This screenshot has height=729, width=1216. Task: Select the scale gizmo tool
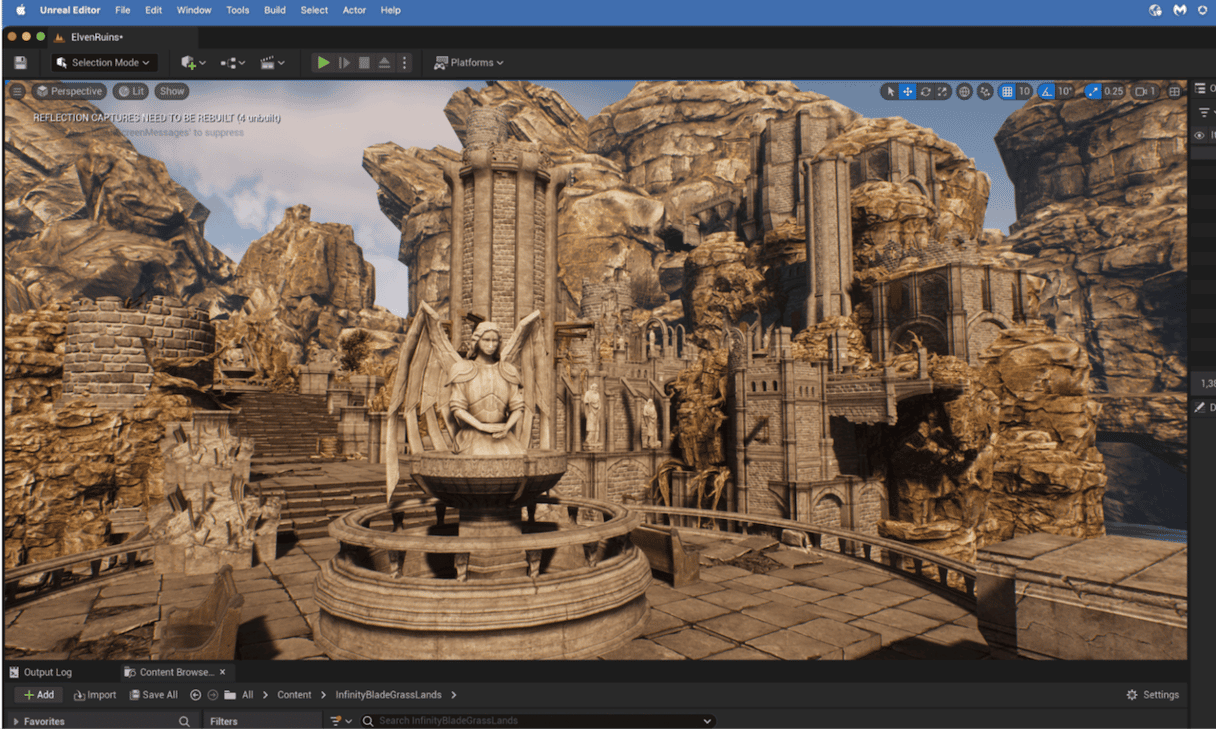coord(942,92)
